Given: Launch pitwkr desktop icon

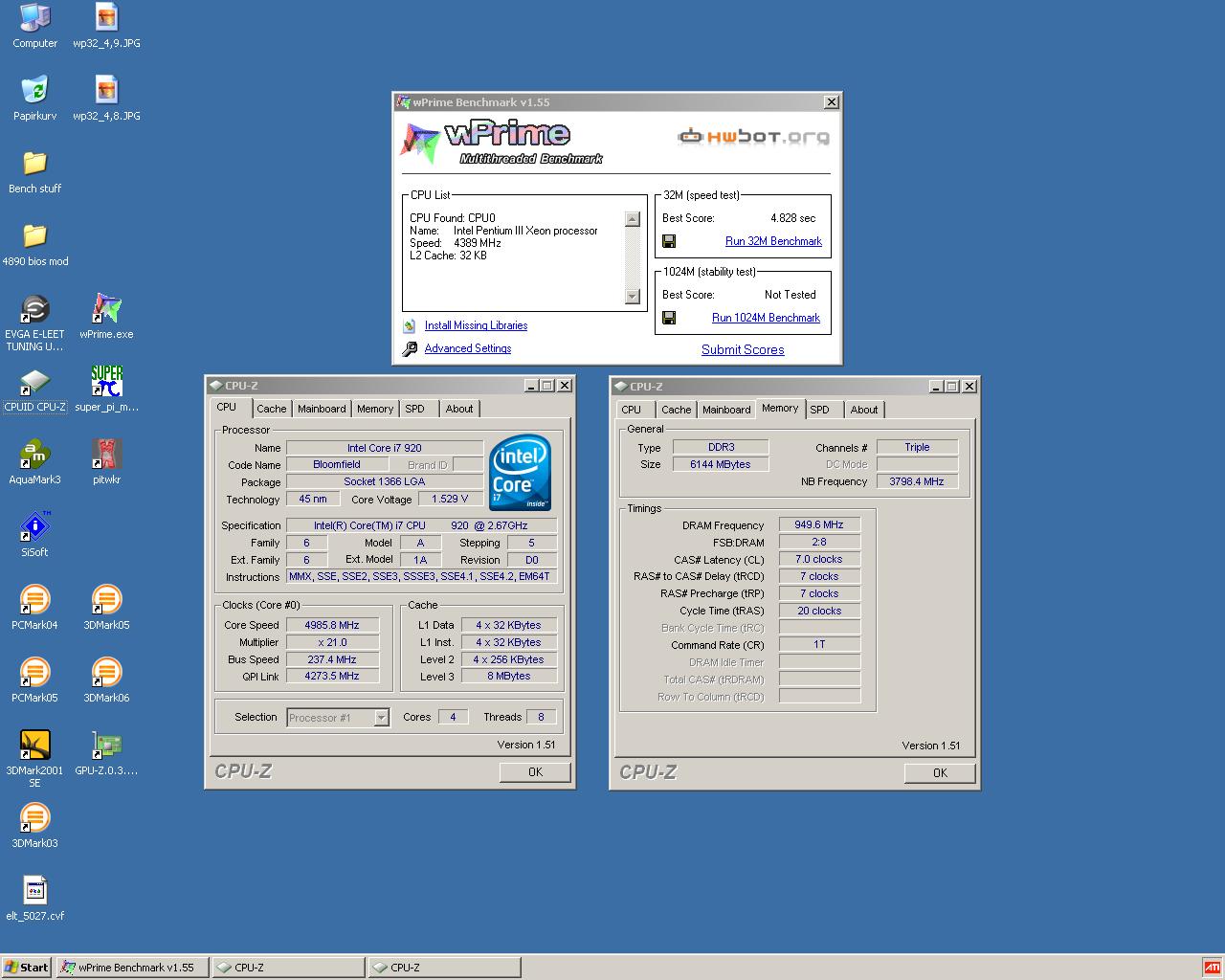Looking at the screenshot, I should (x=106, y=462).
